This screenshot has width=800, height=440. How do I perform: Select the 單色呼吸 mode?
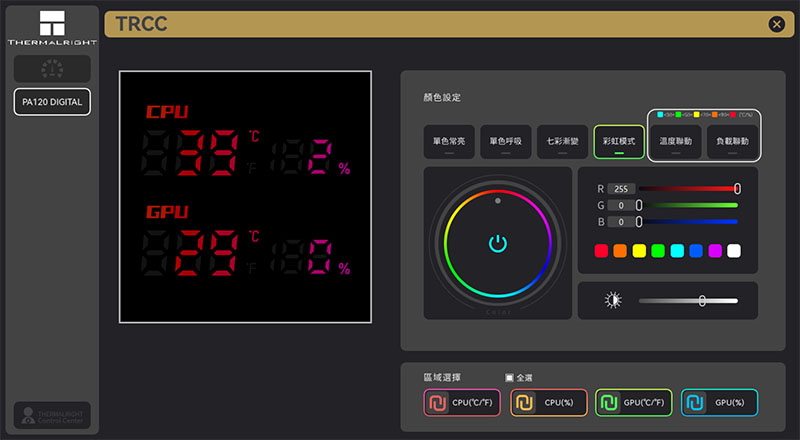[506, 141]
